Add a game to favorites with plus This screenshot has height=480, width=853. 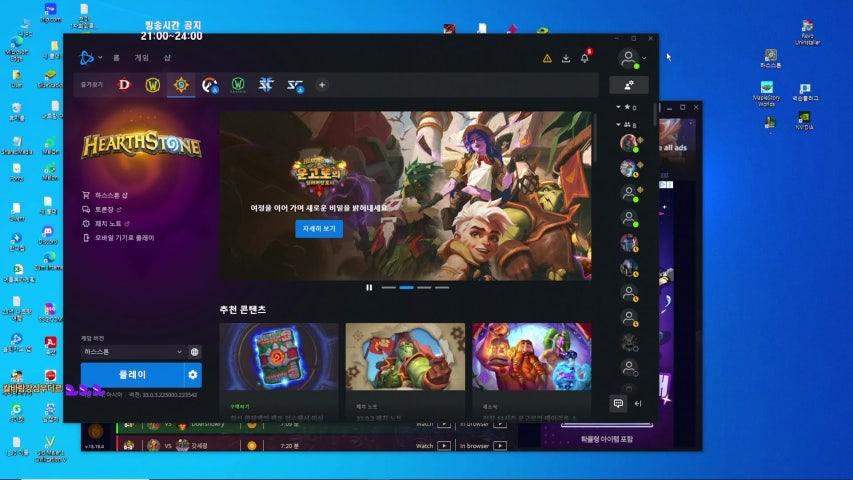[x=322, y=85]
